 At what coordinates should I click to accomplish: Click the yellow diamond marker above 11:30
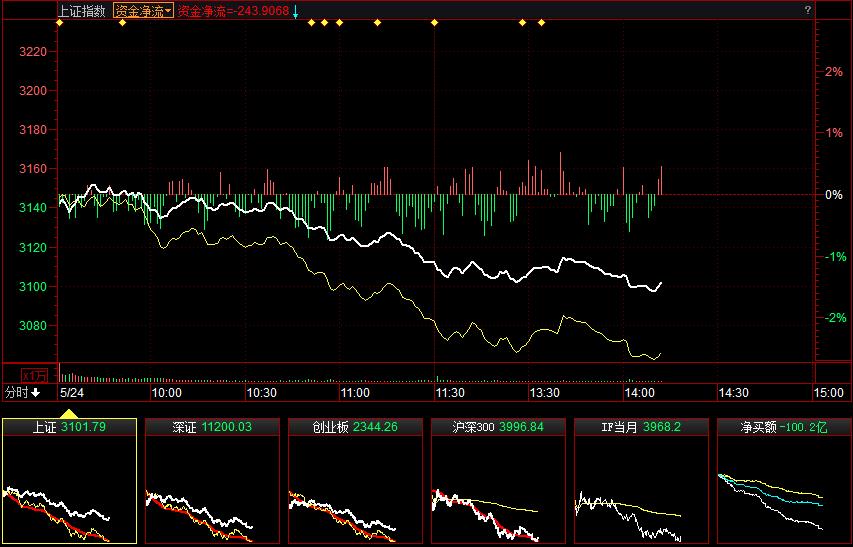click(434, 22)
